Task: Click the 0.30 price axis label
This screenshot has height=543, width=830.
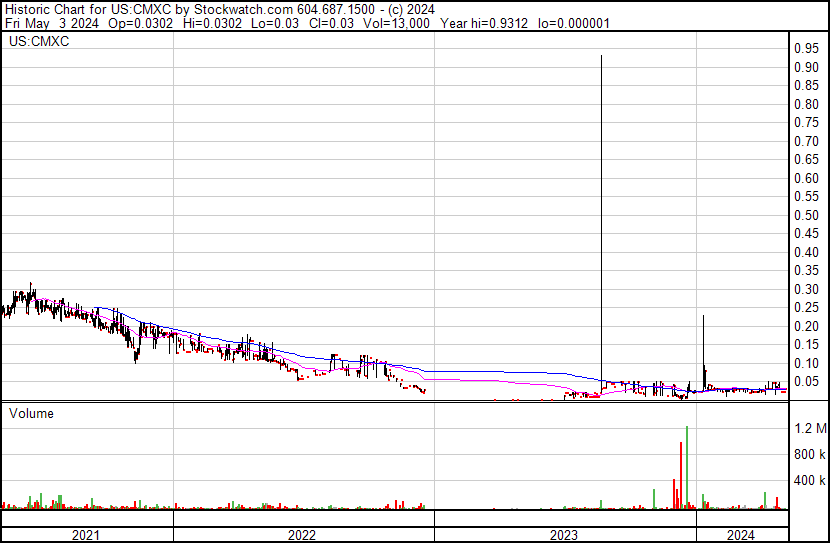Action: pos(806,289)
